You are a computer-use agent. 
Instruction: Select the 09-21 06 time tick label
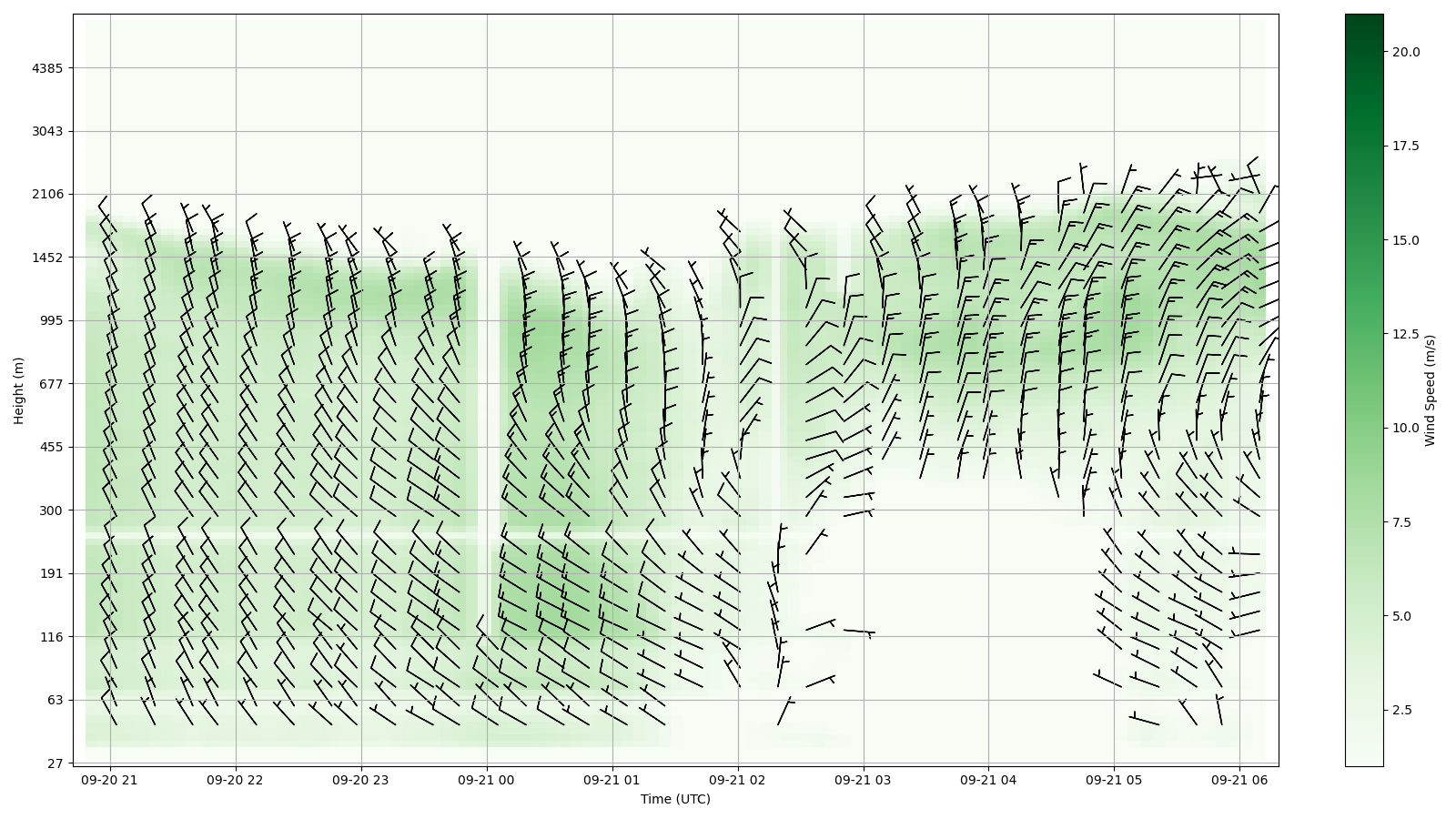tap(1239, 780)
